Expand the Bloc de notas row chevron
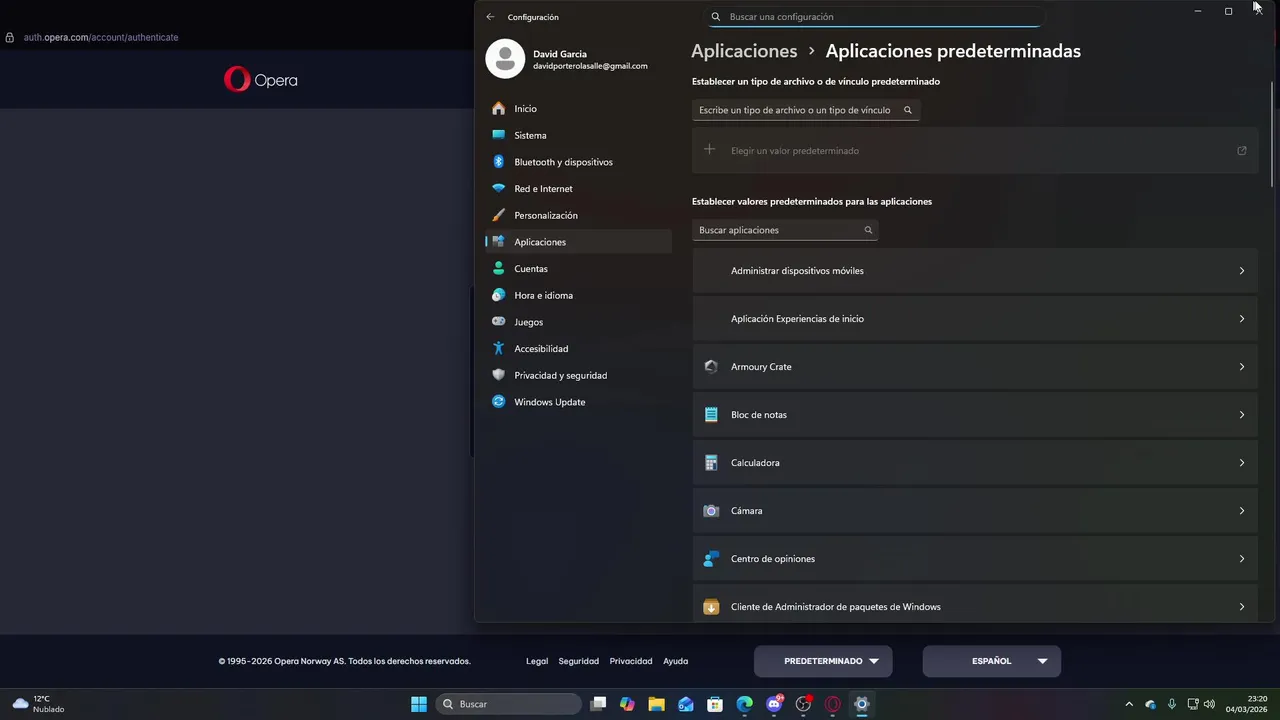Screen dimensions: 1280x720 point(1242,415)
